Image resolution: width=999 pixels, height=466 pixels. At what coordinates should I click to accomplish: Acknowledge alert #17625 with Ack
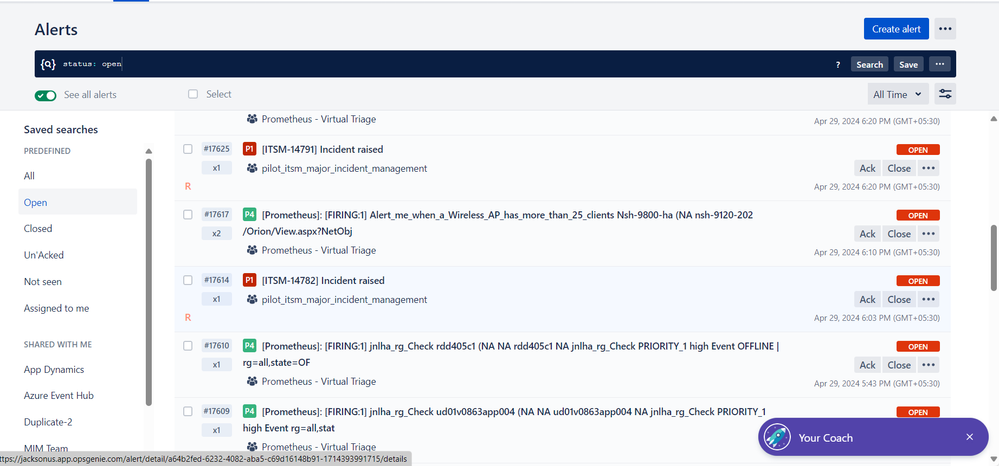pos(867,168)
